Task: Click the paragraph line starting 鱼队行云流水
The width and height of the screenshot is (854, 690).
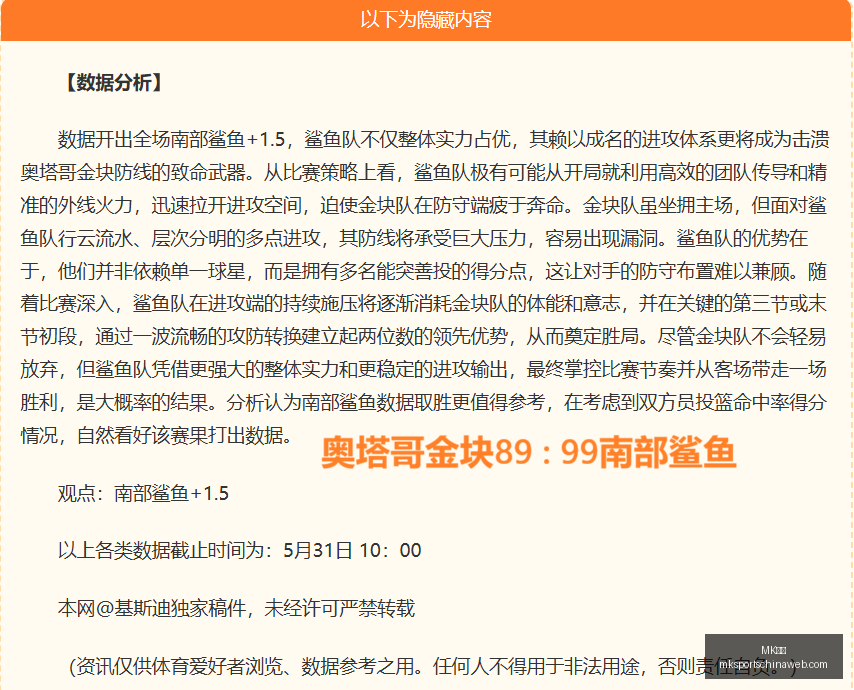Action: (x=414, y=239)
